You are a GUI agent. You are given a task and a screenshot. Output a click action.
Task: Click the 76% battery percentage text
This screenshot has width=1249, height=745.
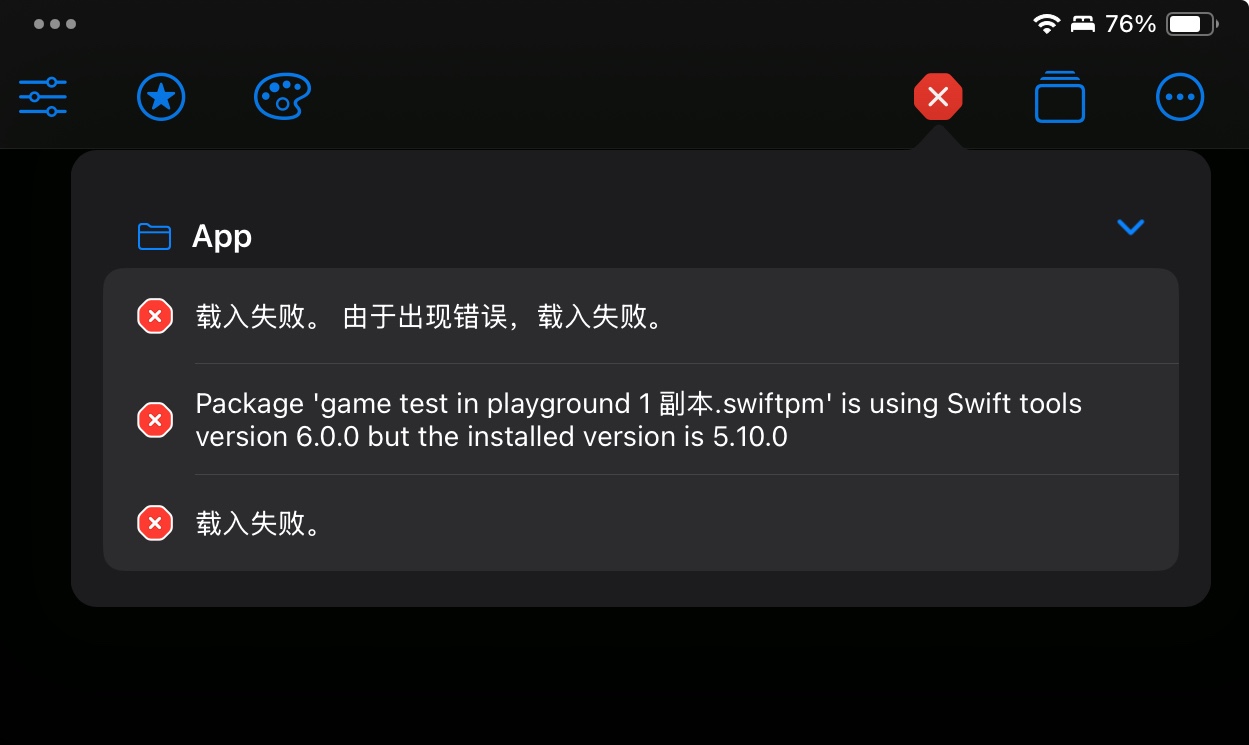1131,24
